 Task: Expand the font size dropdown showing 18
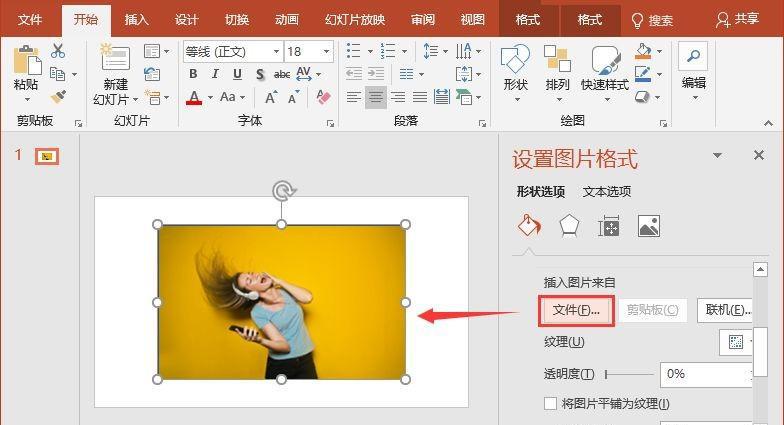(327, 51)
